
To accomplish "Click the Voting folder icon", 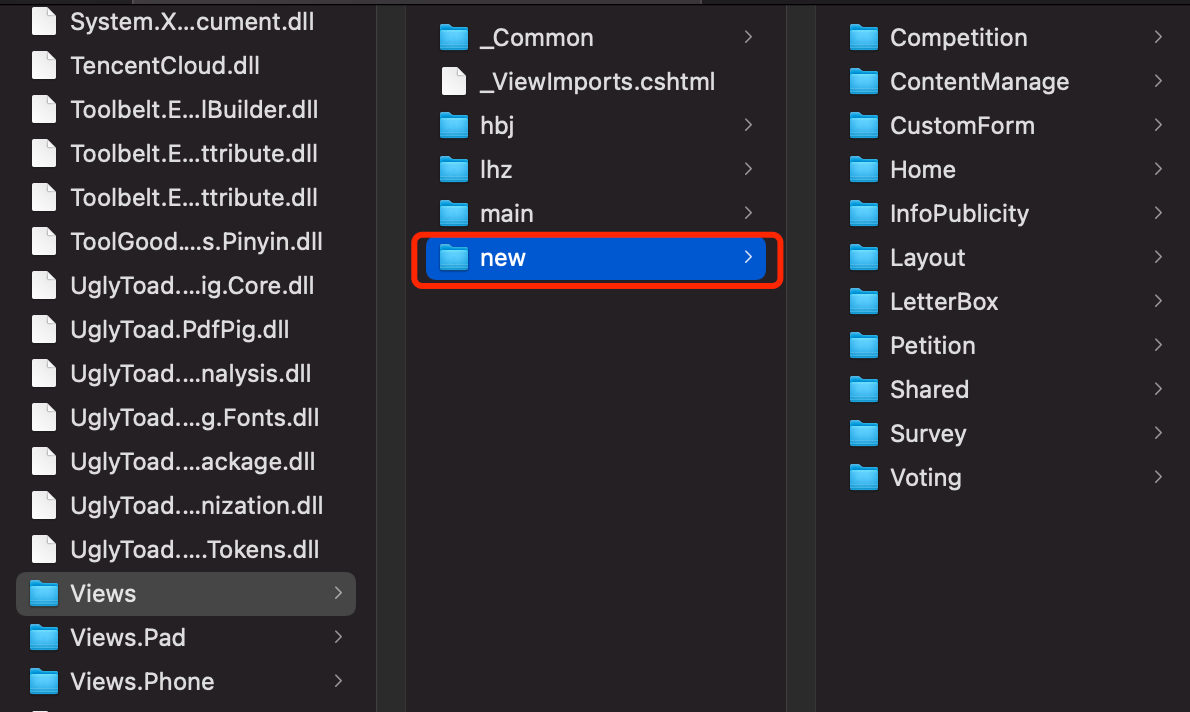I will point(863,478).
